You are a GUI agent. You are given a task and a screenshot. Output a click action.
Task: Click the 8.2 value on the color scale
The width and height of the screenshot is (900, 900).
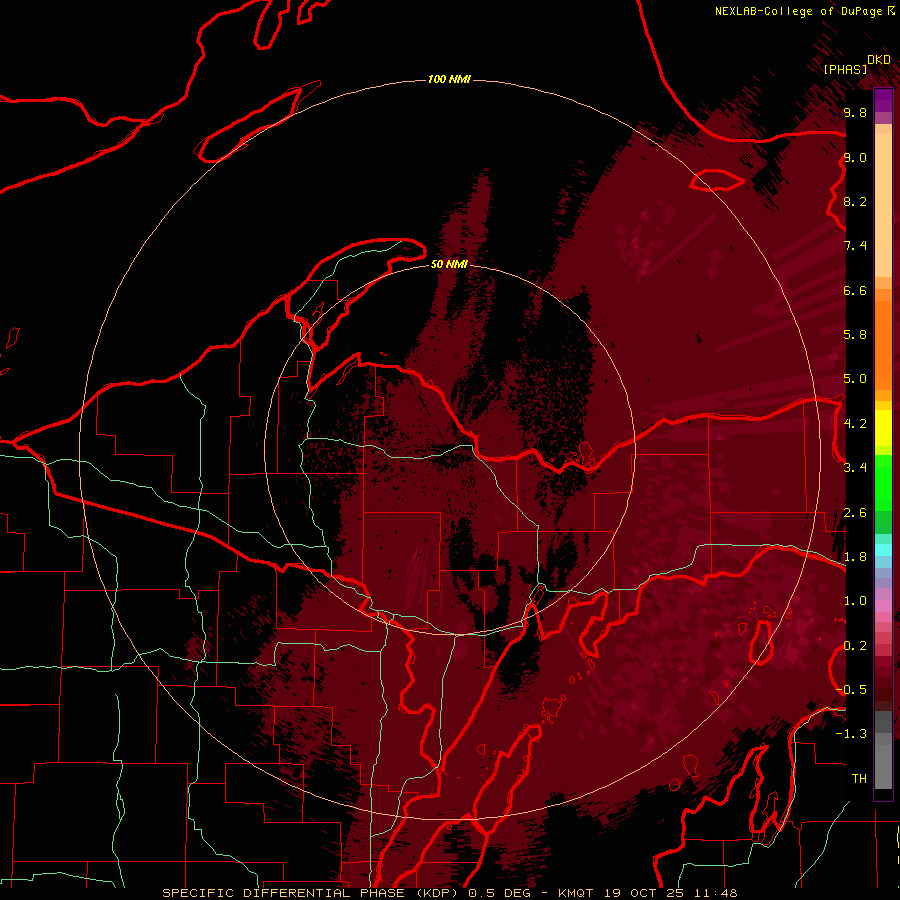tap(855, 201)
